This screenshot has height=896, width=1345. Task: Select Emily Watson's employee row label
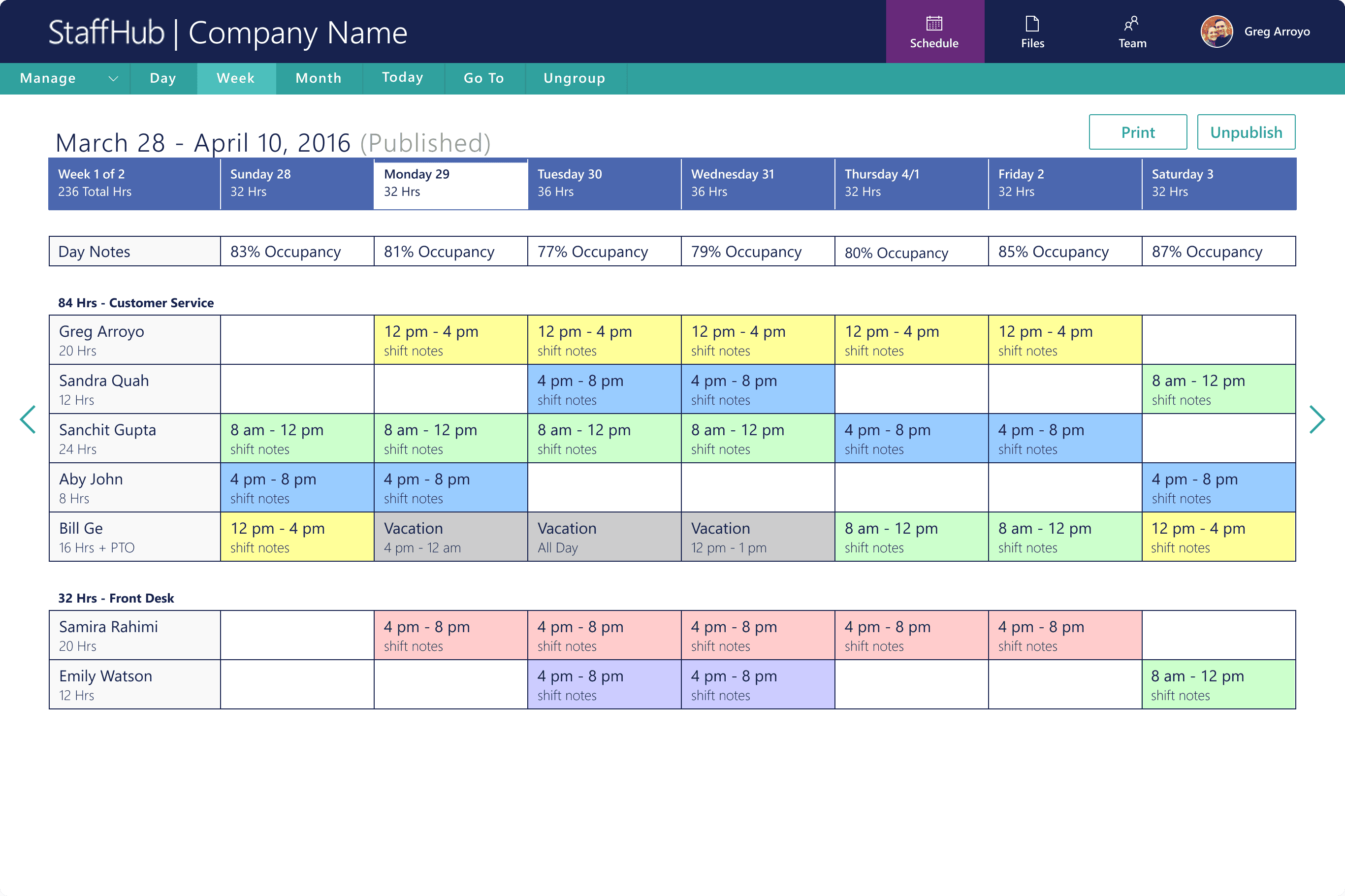[134, 685]
